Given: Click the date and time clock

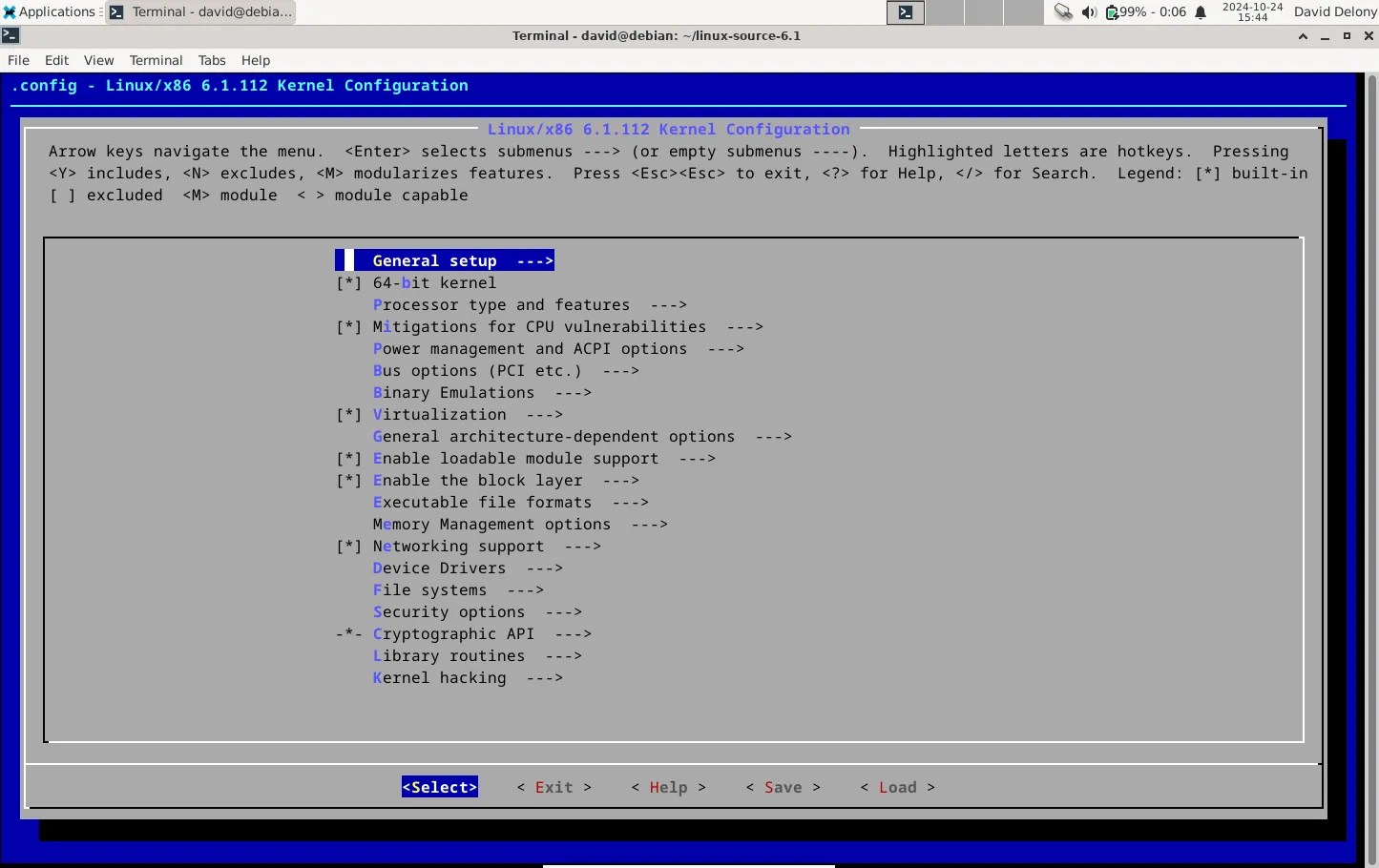Looking at the screenshot, I should coord(1252,12).
